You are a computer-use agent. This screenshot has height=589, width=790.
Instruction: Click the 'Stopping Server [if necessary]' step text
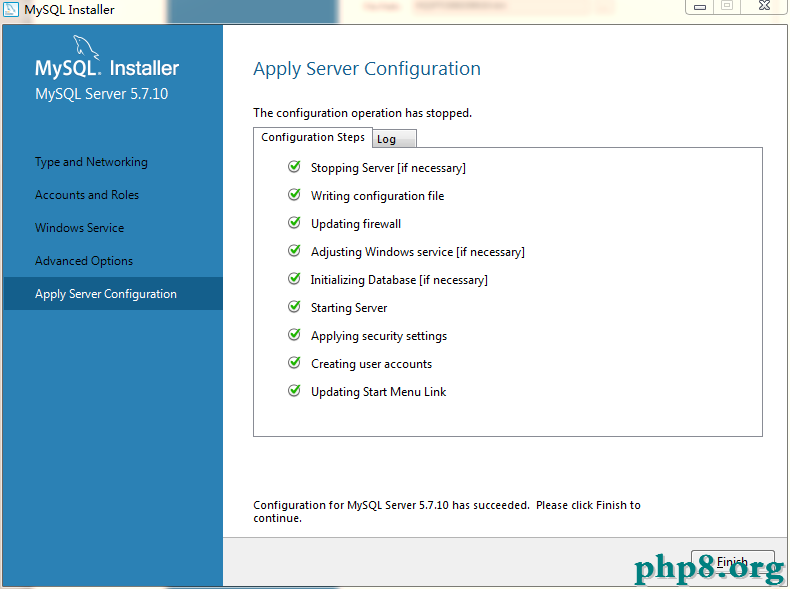[x=388, y=168]
